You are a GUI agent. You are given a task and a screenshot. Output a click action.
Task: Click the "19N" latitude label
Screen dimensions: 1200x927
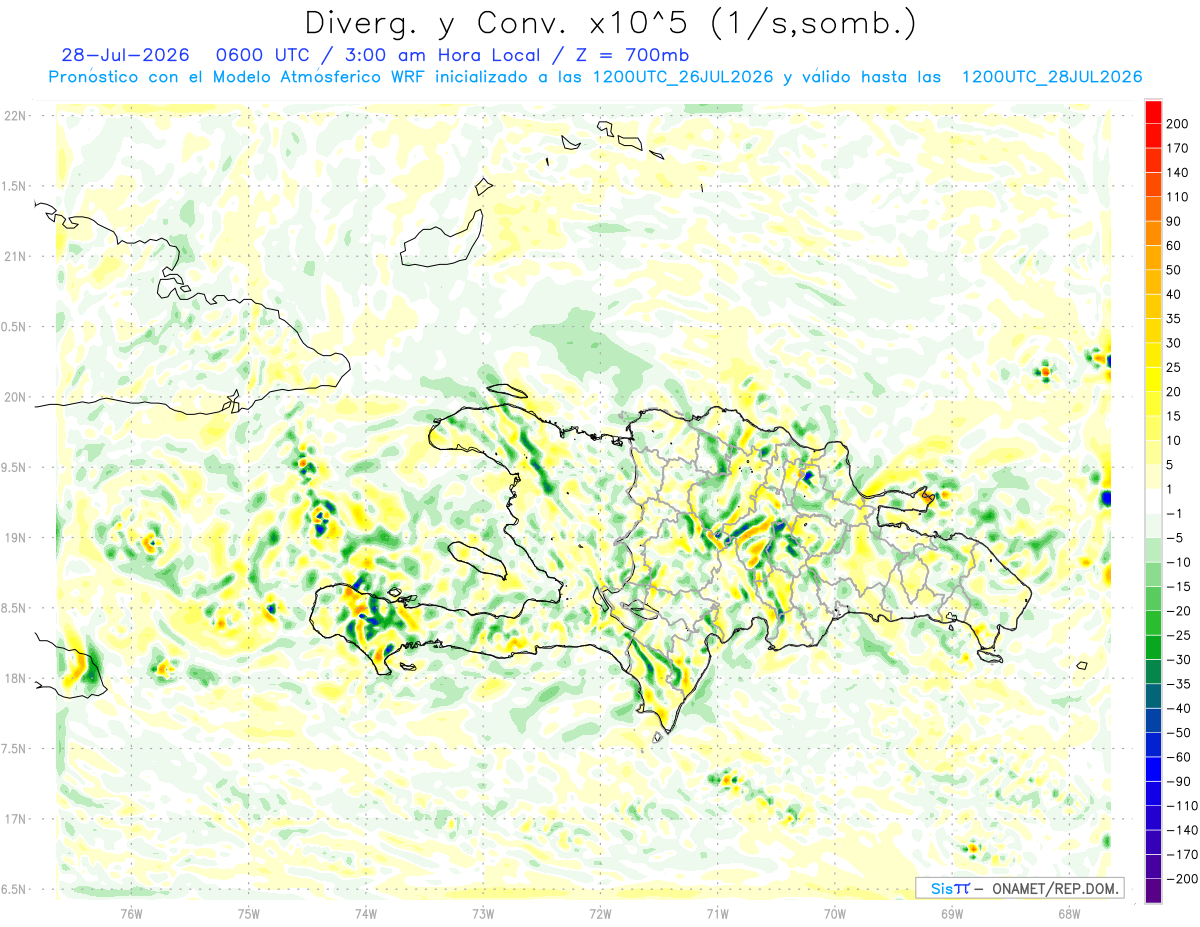15,538
